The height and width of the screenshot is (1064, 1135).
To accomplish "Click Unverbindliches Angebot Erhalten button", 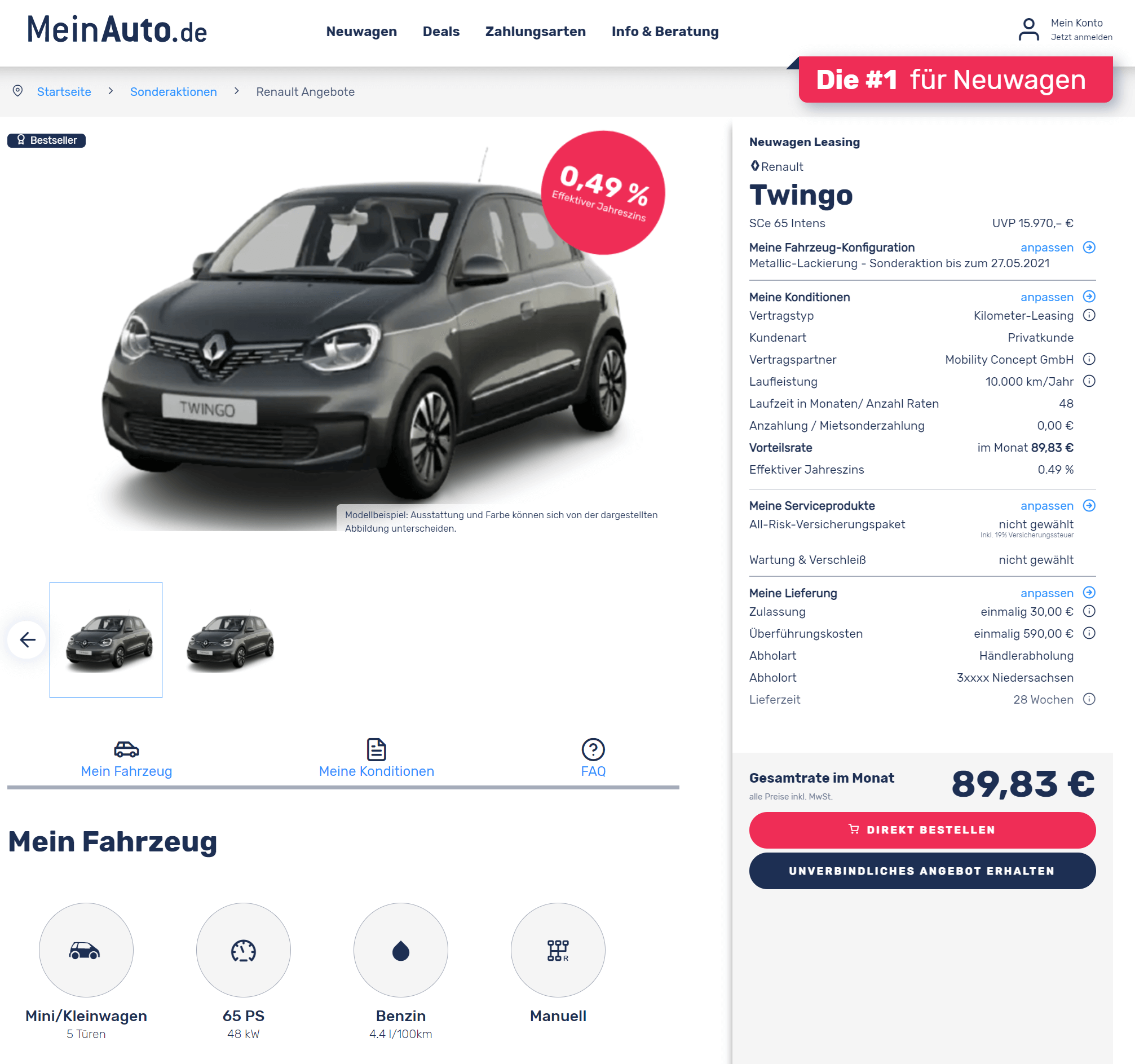I will point(922,871).
